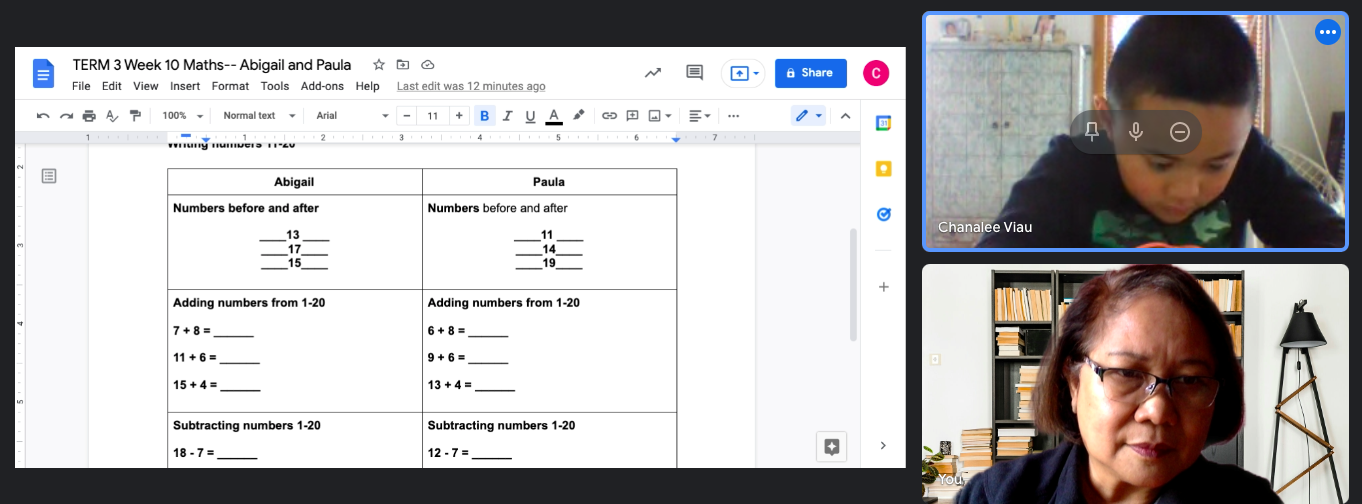
Task: Open the View menu
Action: pyautogui.click(x=146, y=86)
